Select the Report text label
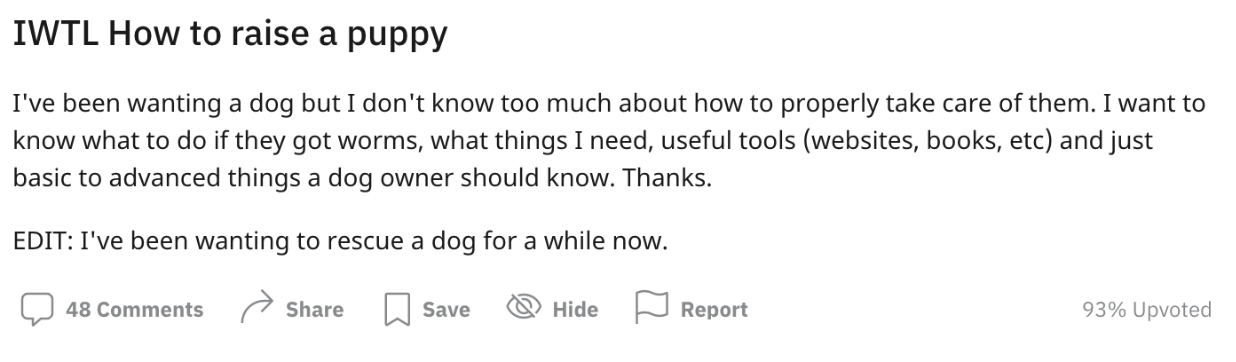This screenshot has width=1236, height=362. [714, 310]
